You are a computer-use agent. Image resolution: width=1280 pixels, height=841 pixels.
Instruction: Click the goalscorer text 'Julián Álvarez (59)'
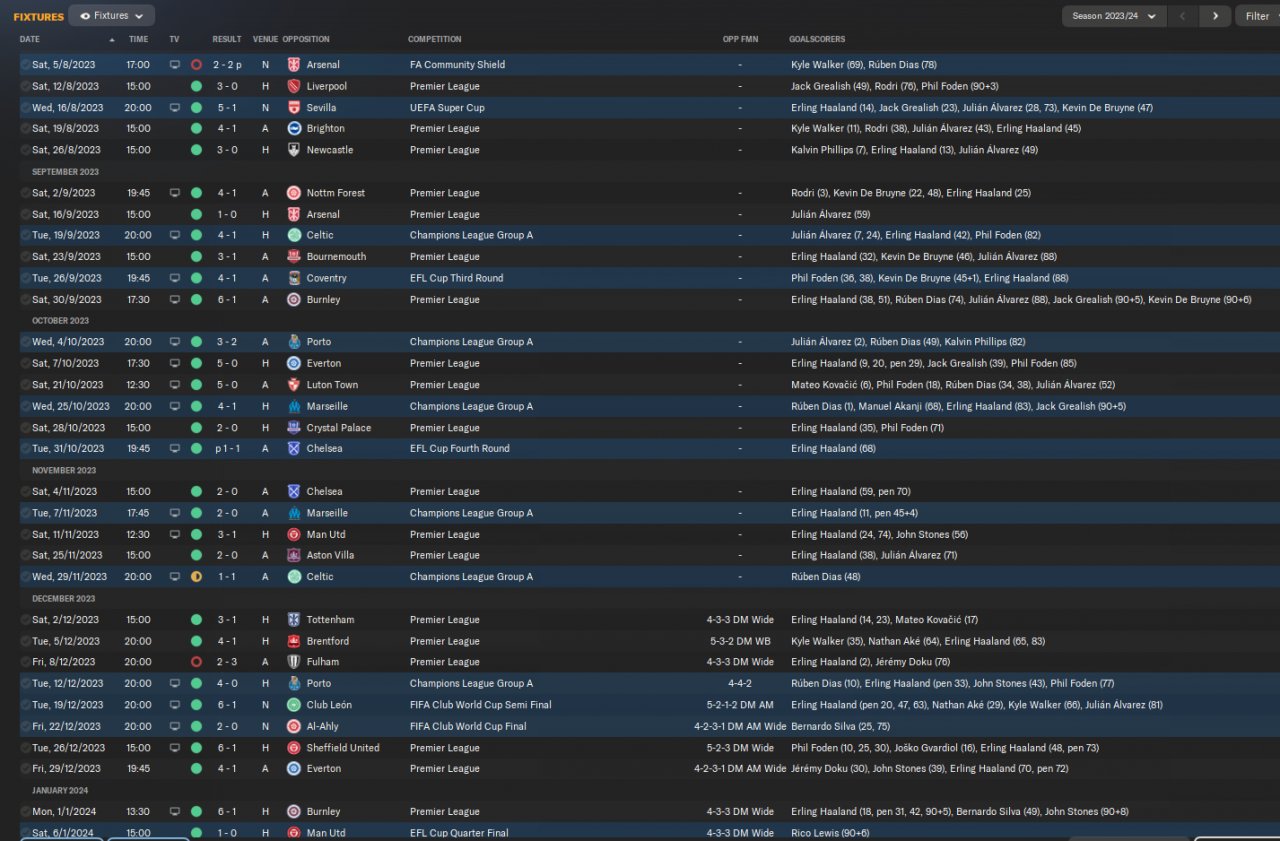[x=830, y=215]
